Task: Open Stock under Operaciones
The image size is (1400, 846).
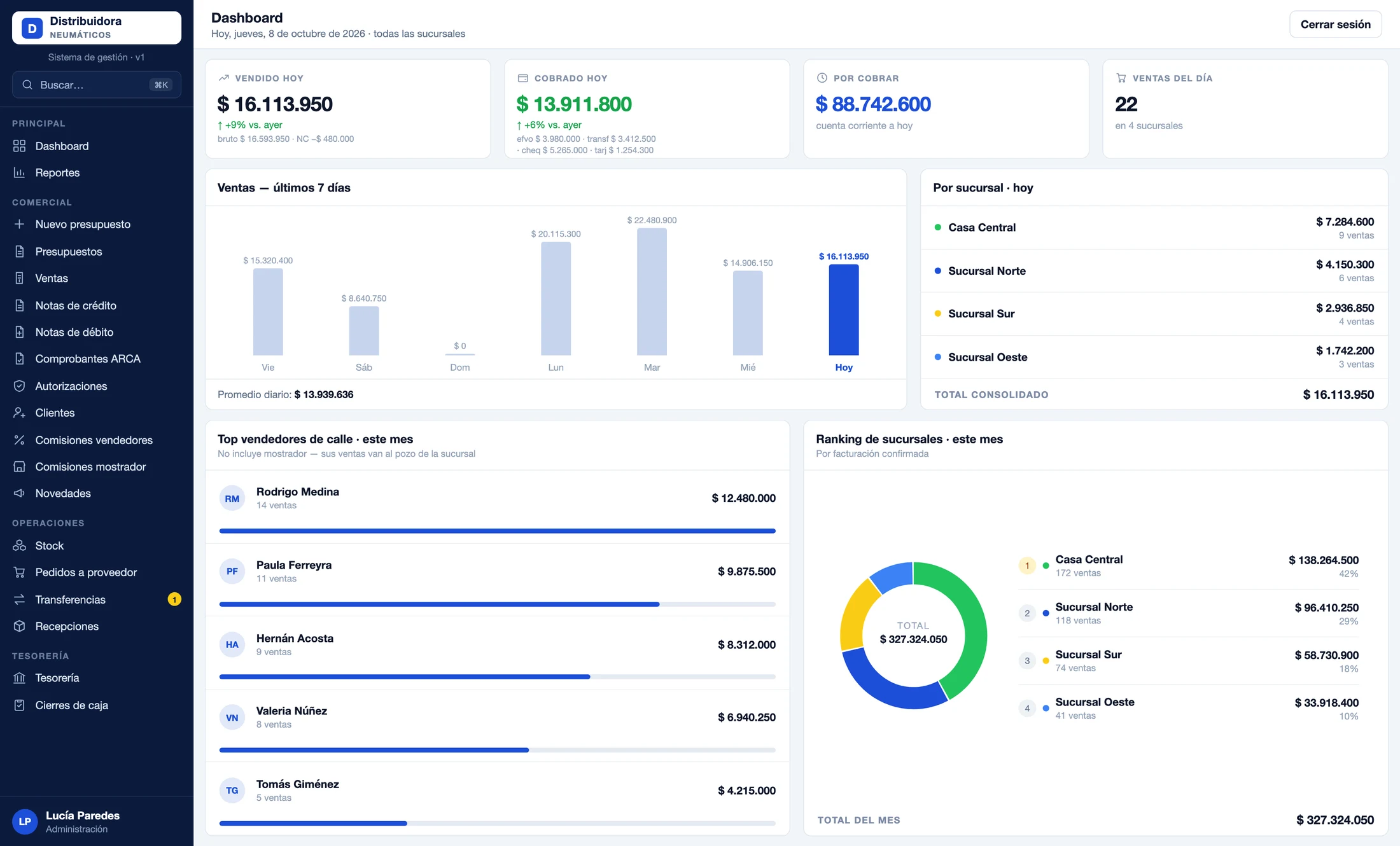Action: coord(97,546)
